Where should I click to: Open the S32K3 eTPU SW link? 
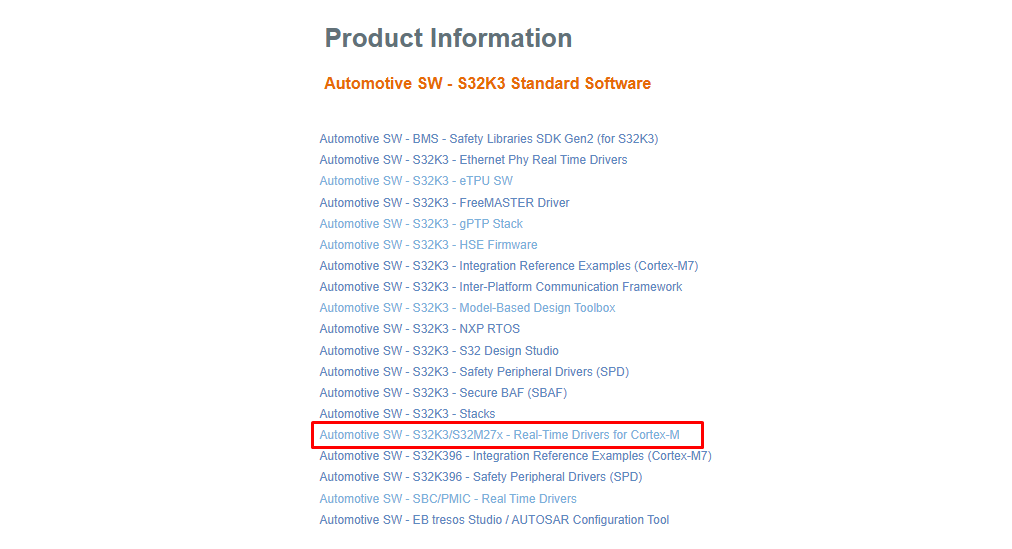click(x=416, y=181)
